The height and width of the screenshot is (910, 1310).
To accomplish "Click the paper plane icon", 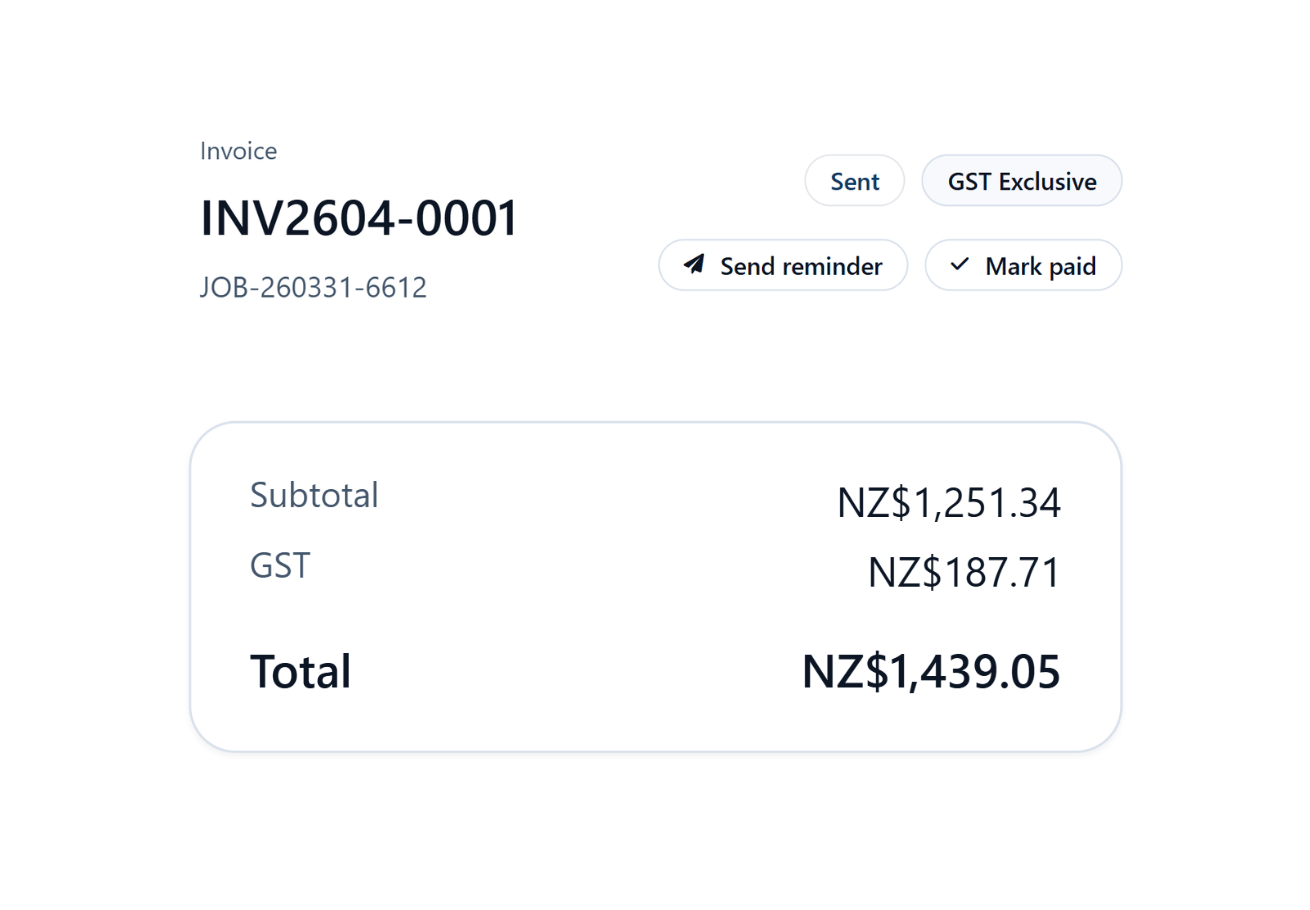I will pos(694,265).
